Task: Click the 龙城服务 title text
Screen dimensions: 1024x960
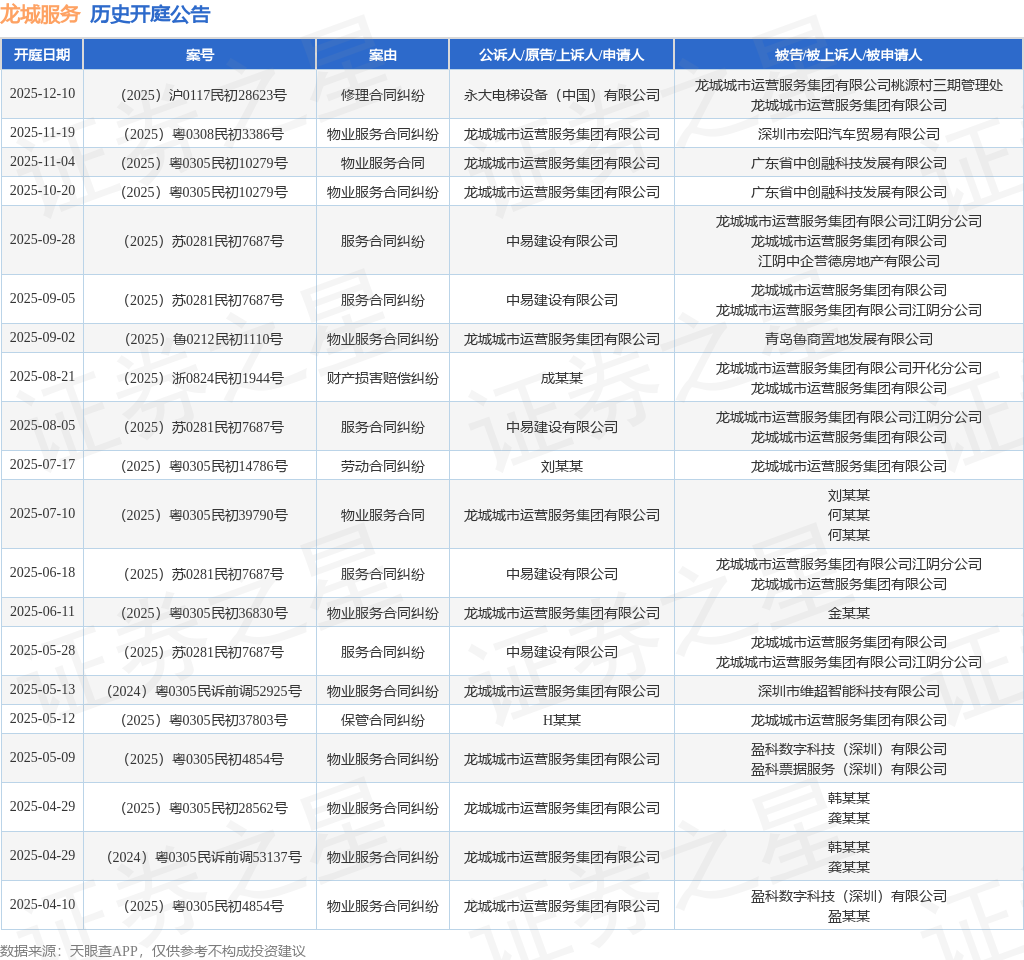Action: [40, 14]
